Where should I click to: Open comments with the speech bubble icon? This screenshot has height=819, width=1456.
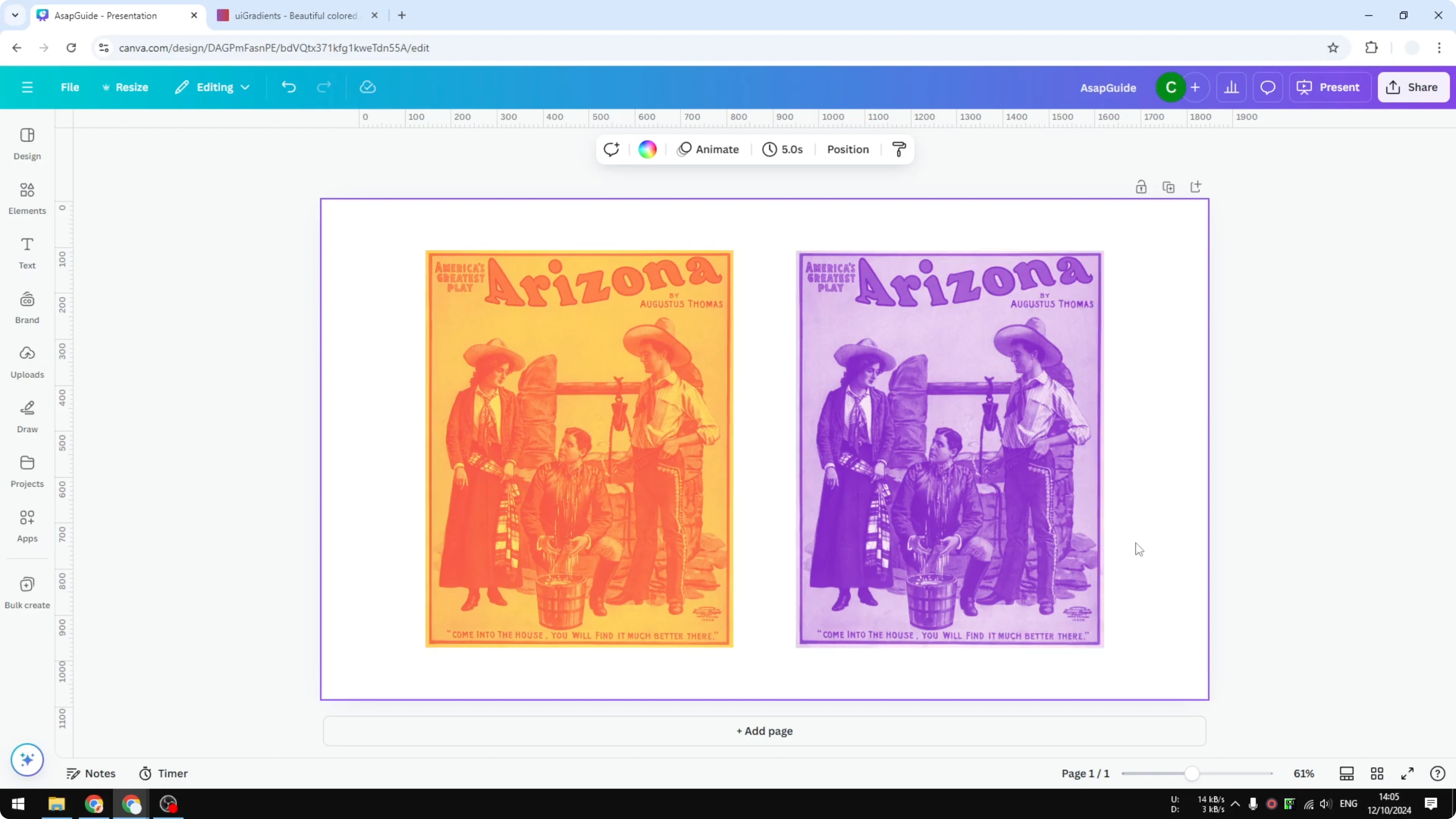[x=1268, y=87]
